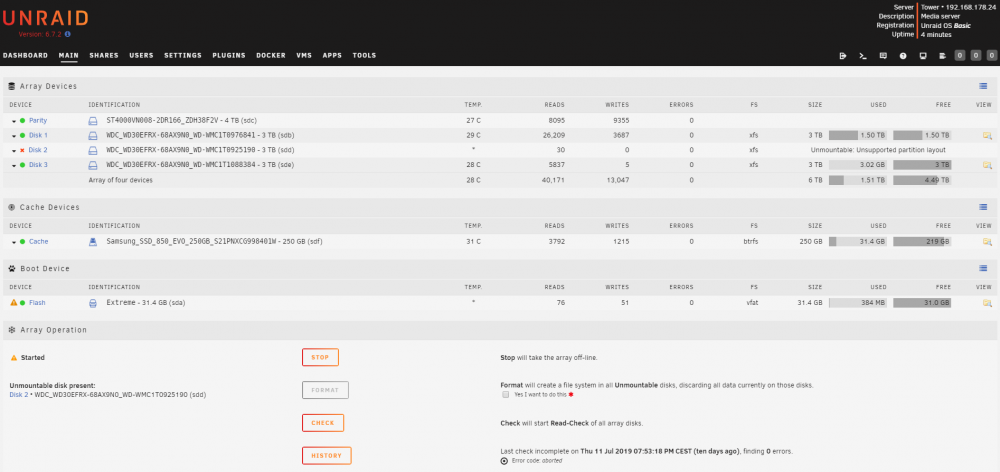Browse Disk 3 contents via view icon
The height and width of the screenshot is (472, 1000).
(x=987, y=165)
